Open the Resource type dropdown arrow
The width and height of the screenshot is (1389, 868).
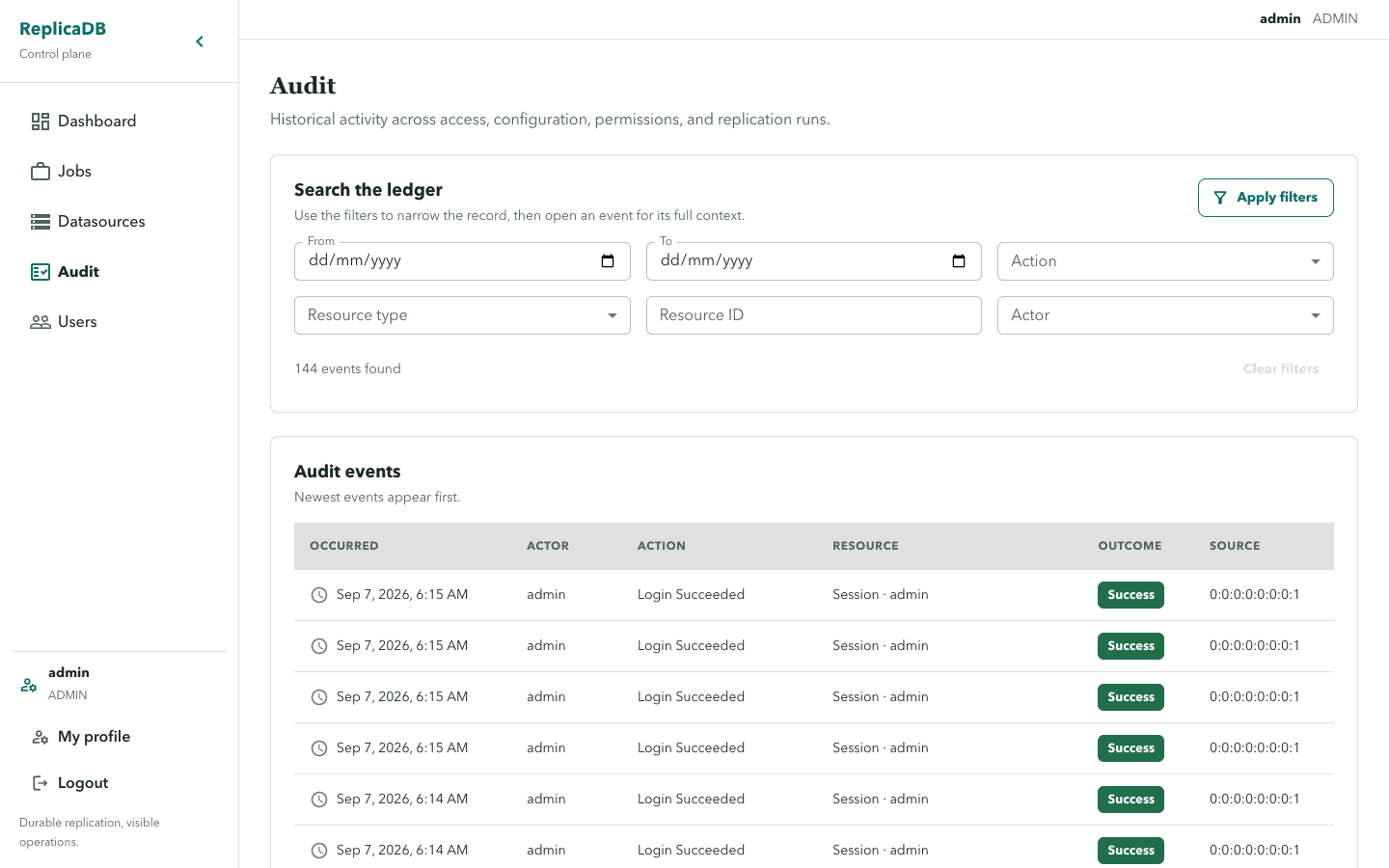click(613, 315)
